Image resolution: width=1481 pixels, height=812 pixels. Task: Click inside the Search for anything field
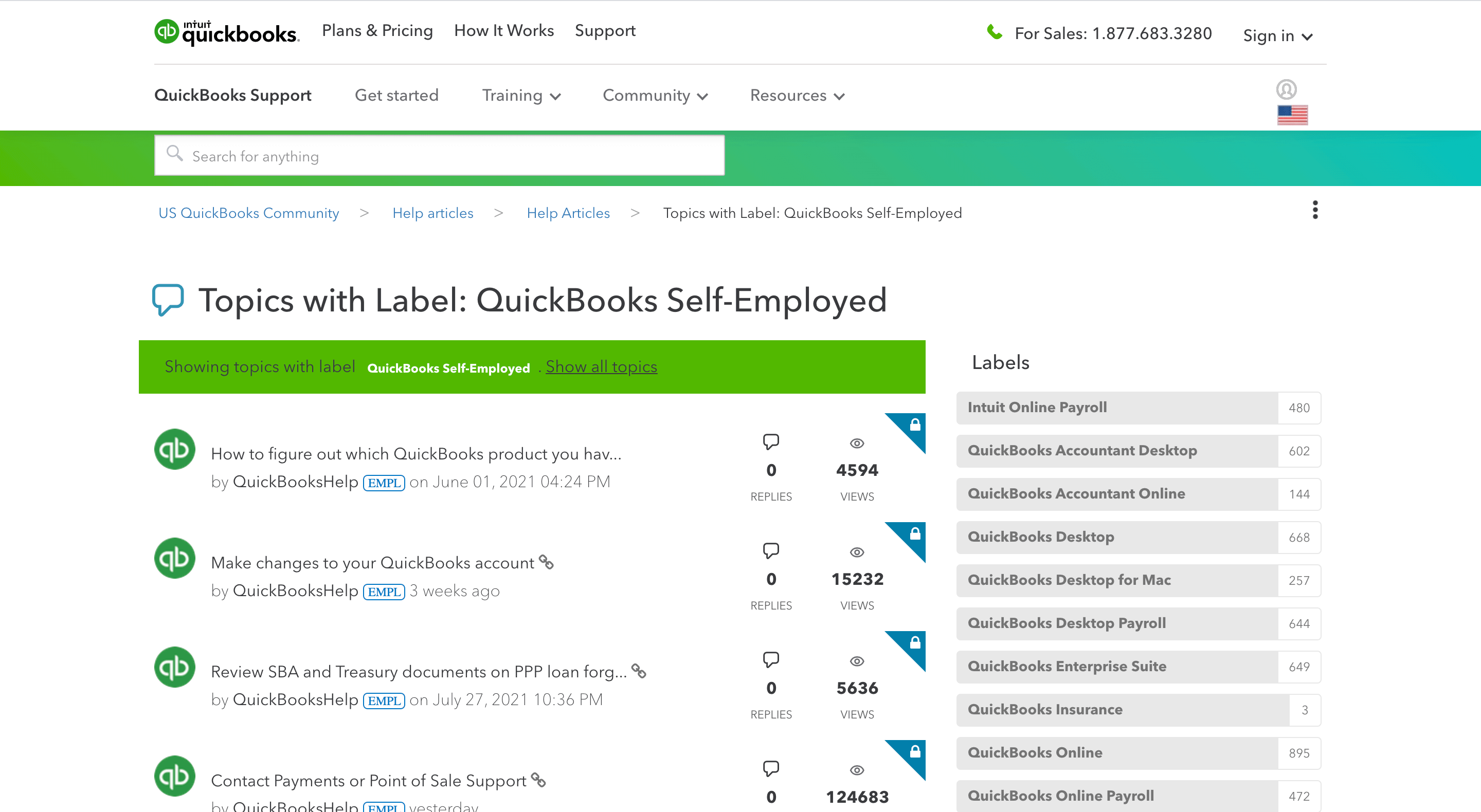pos(439,155)
